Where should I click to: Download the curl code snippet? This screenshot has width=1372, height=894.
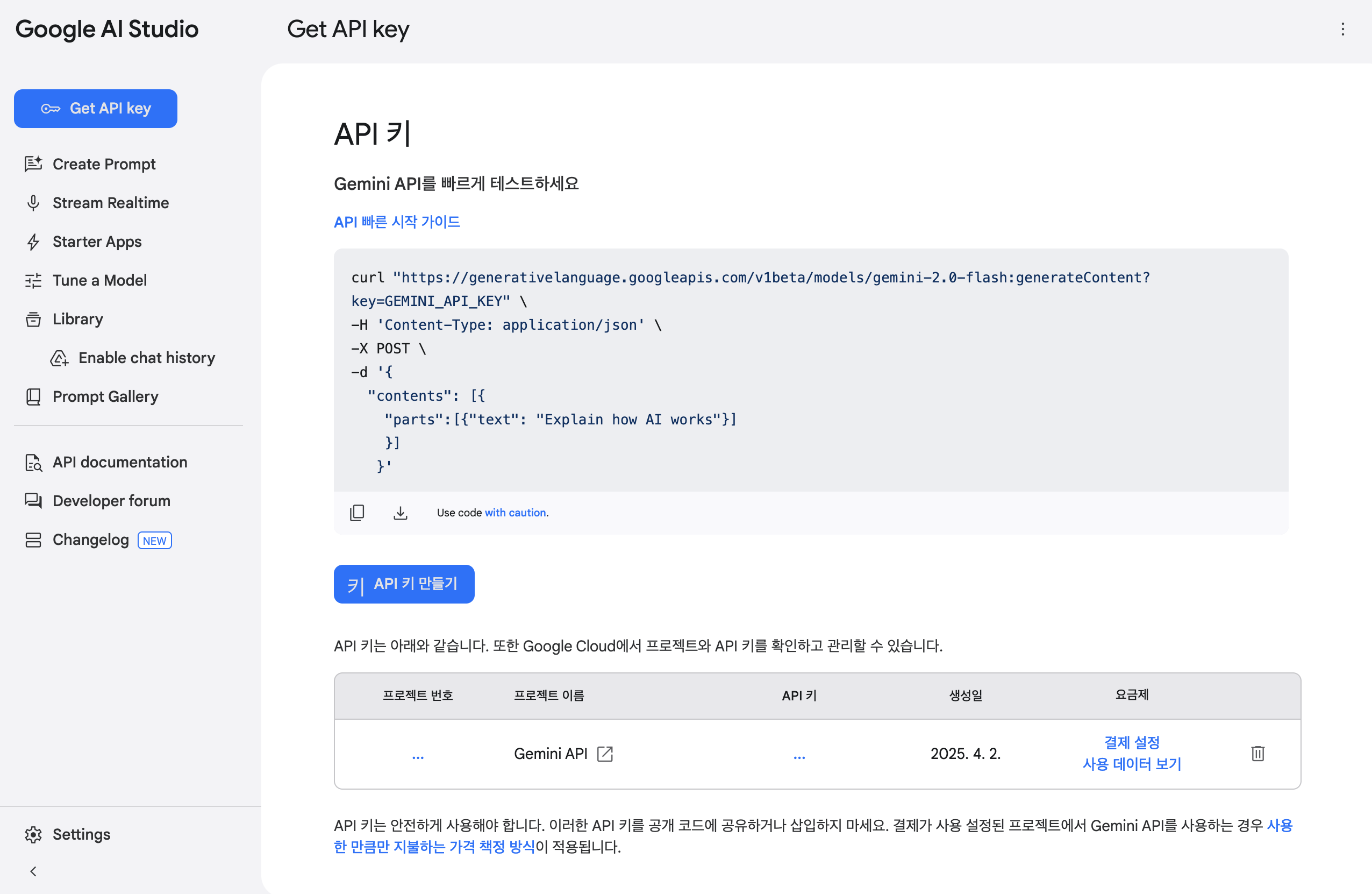(x=400, y=513)
